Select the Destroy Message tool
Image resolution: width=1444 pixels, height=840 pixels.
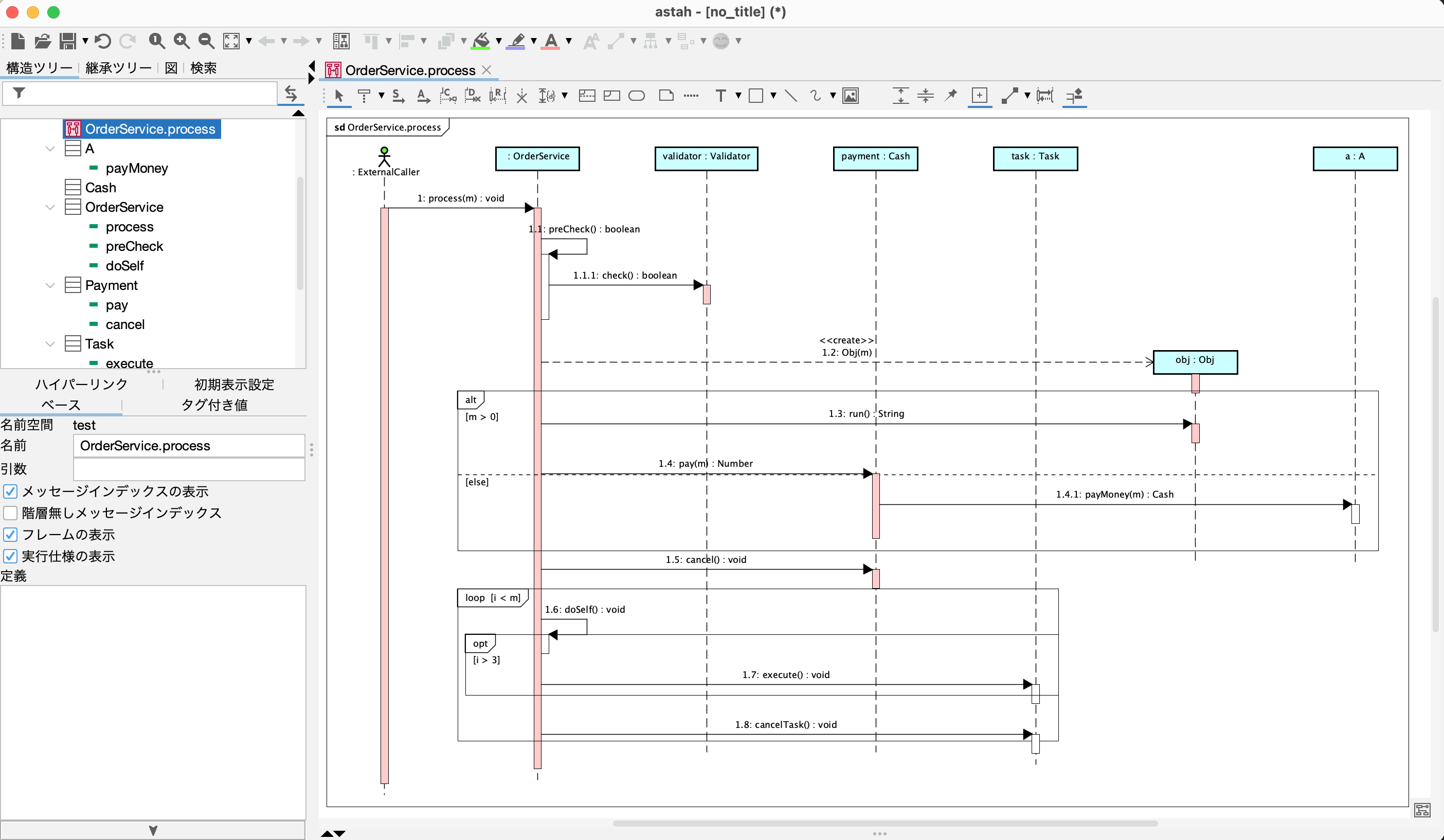(x=472, y=96)
